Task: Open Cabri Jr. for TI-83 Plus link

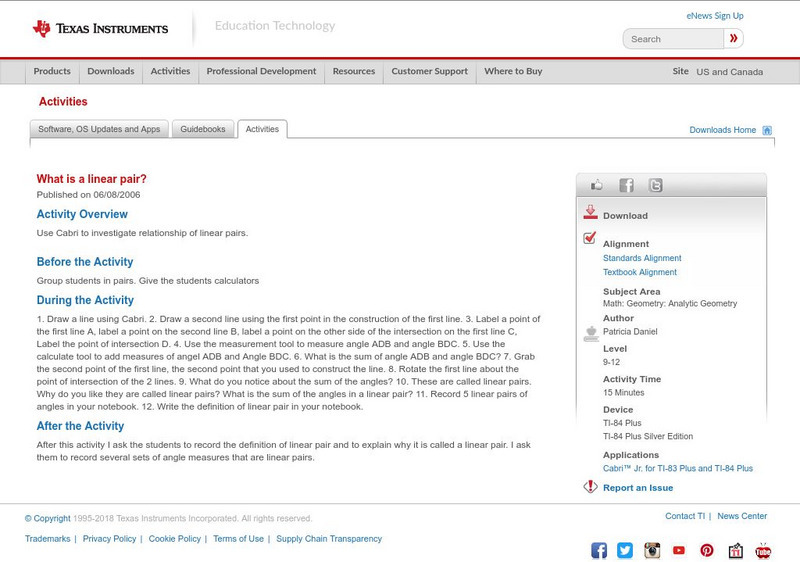Action: click(x=678, y=468)
